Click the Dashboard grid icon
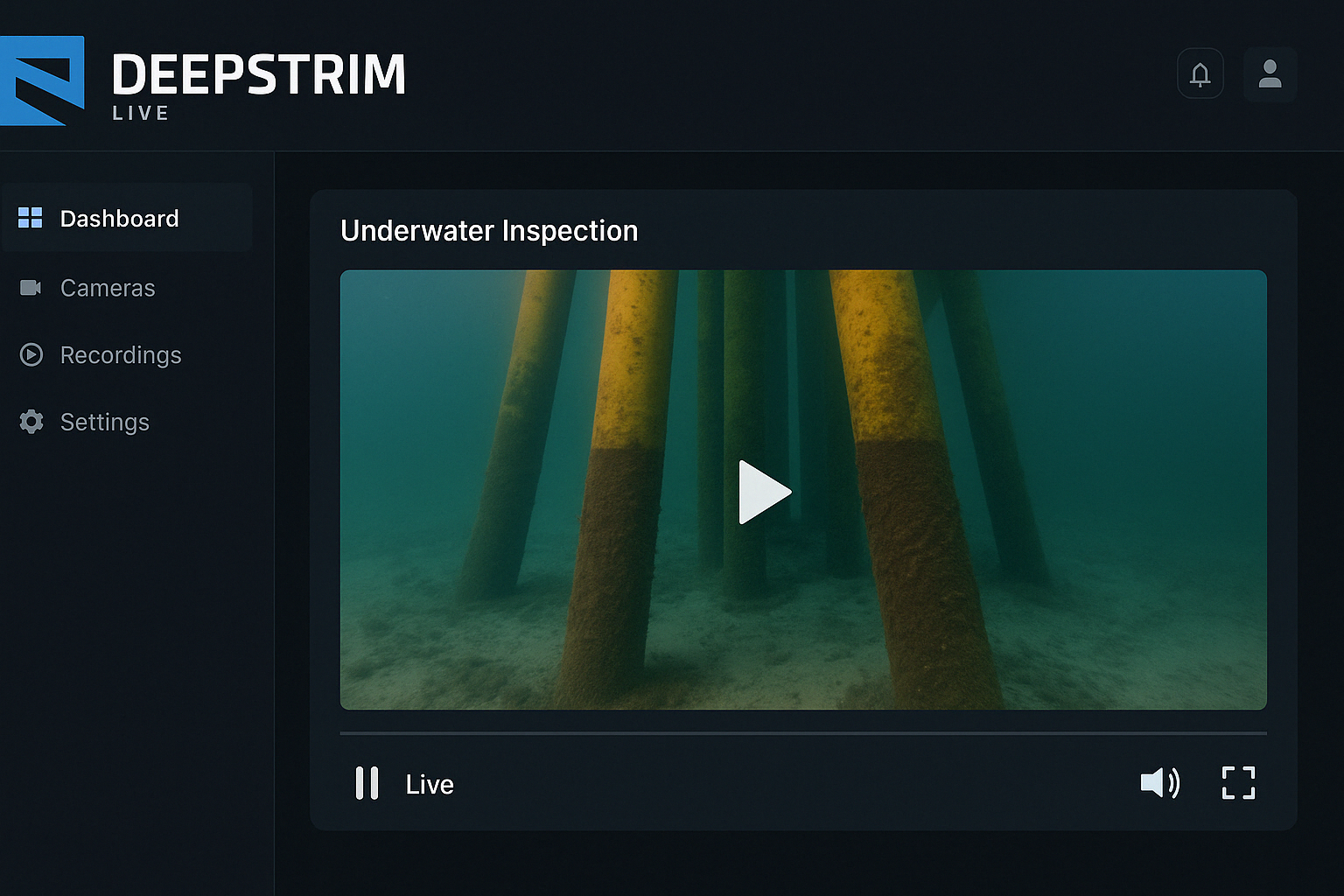Viewport: 1344px width, 896px height. point(31,218)
